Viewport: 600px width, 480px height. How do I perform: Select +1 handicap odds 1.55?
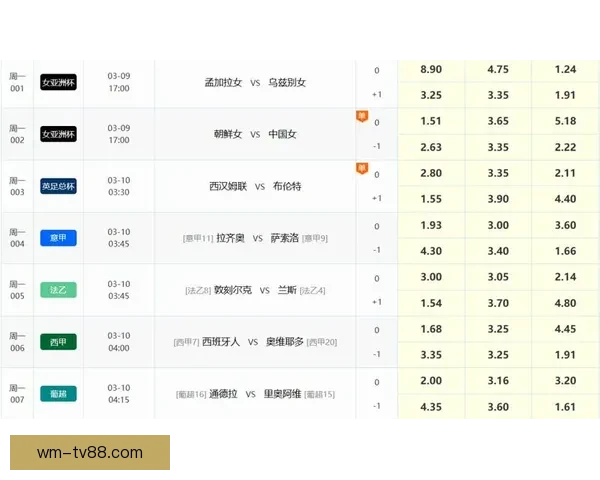pyautogui.click(x=431, y=199)
